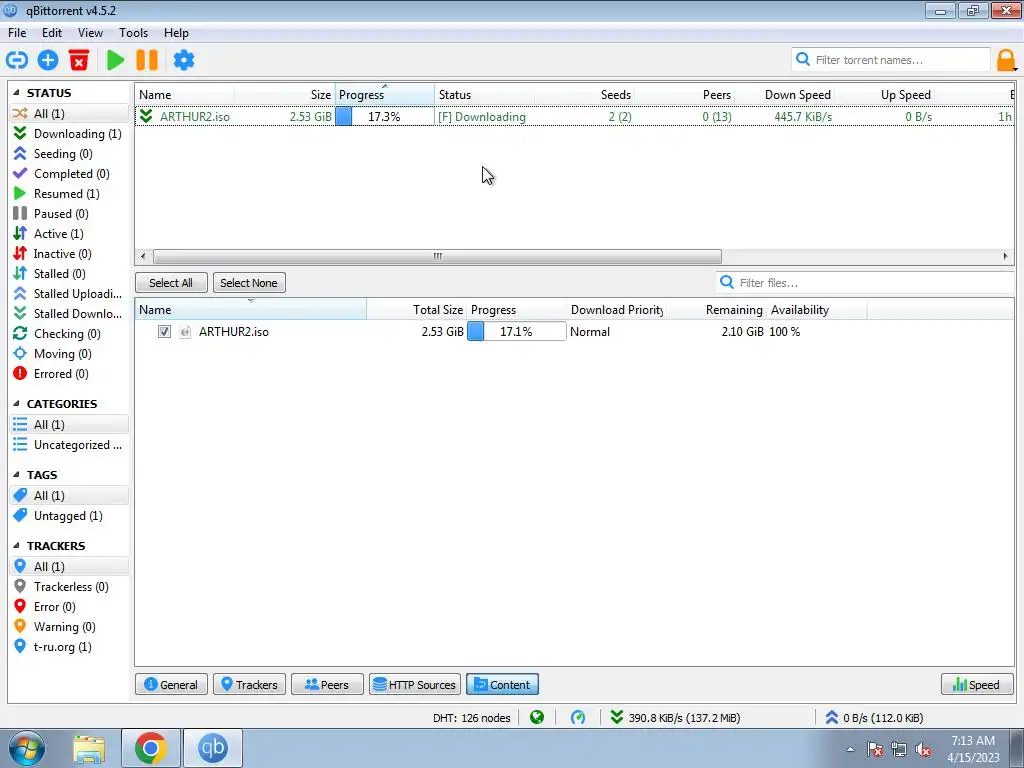The image size is (1024, 768).
Task: Switch to the General tab
Action: coord(171,684)
